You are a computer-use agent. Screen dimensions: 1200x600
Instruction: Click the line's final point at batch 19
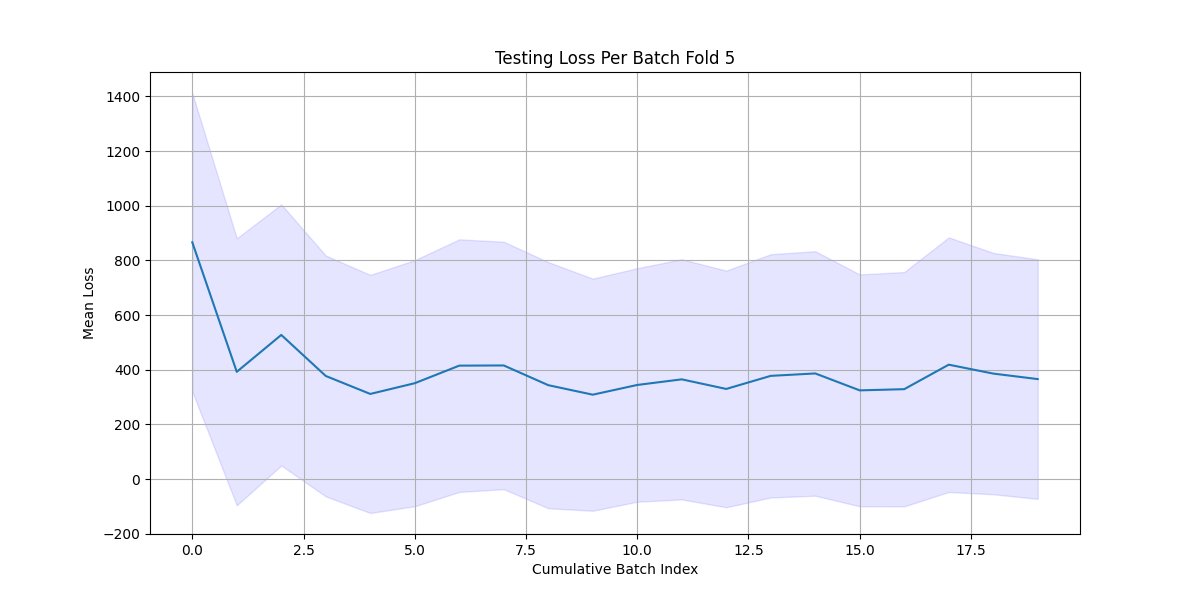1038,379
